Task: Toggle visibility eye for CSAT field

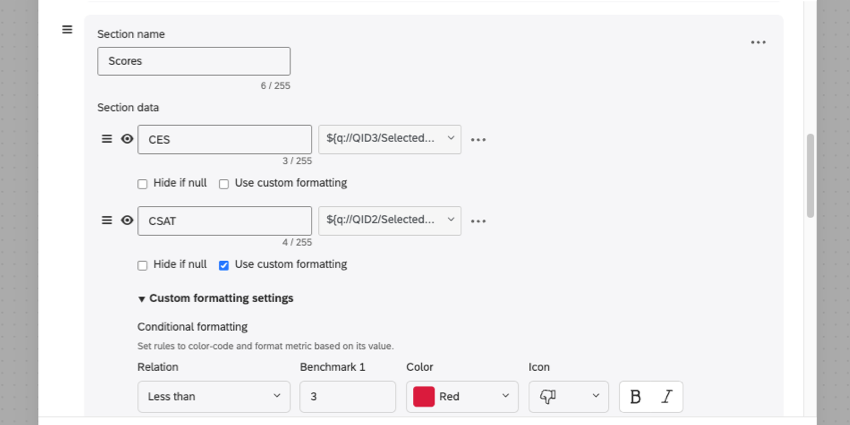Action: 127,221
